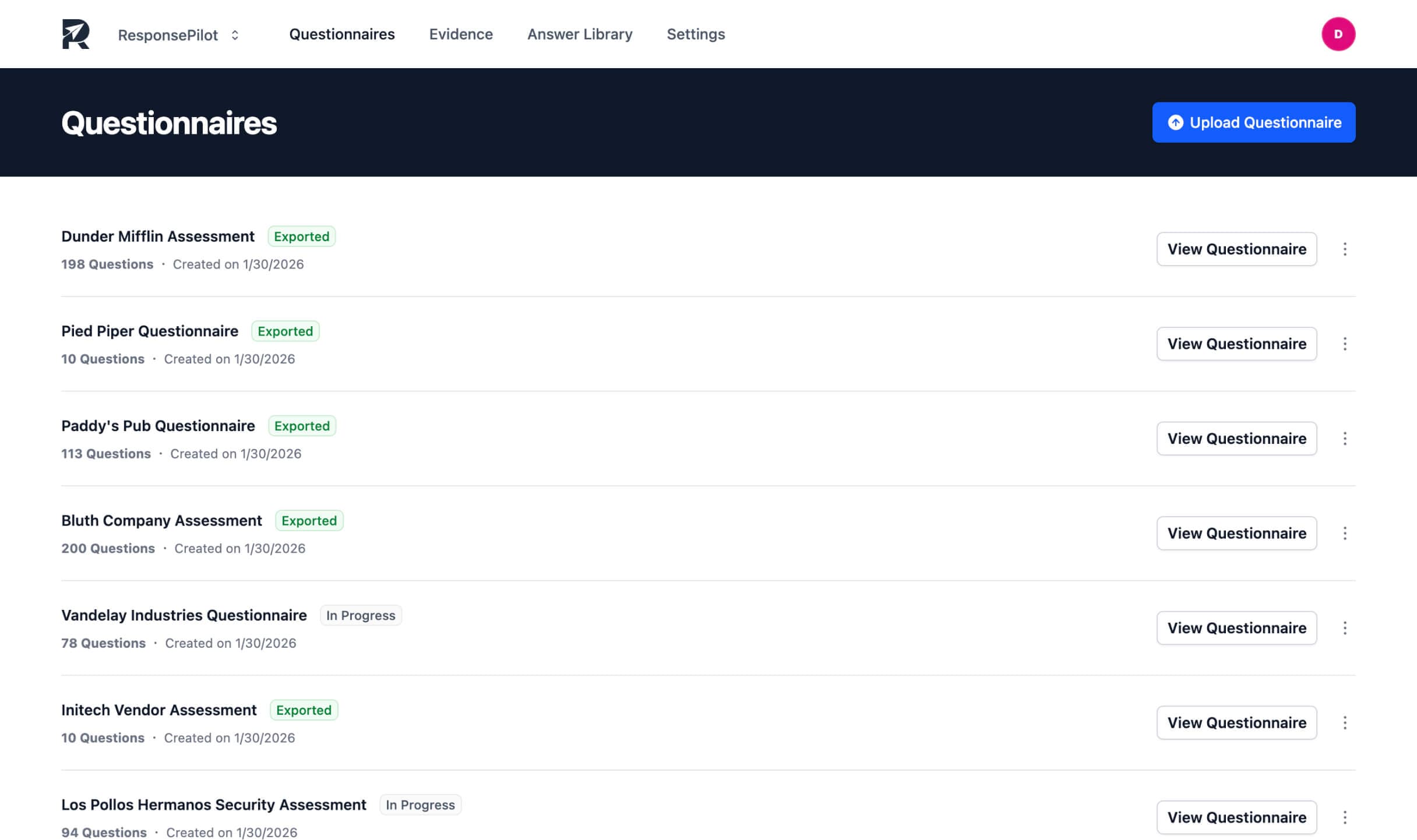Click Upload Questionnaire
Screen dimensions: 1417x840
1253,122
